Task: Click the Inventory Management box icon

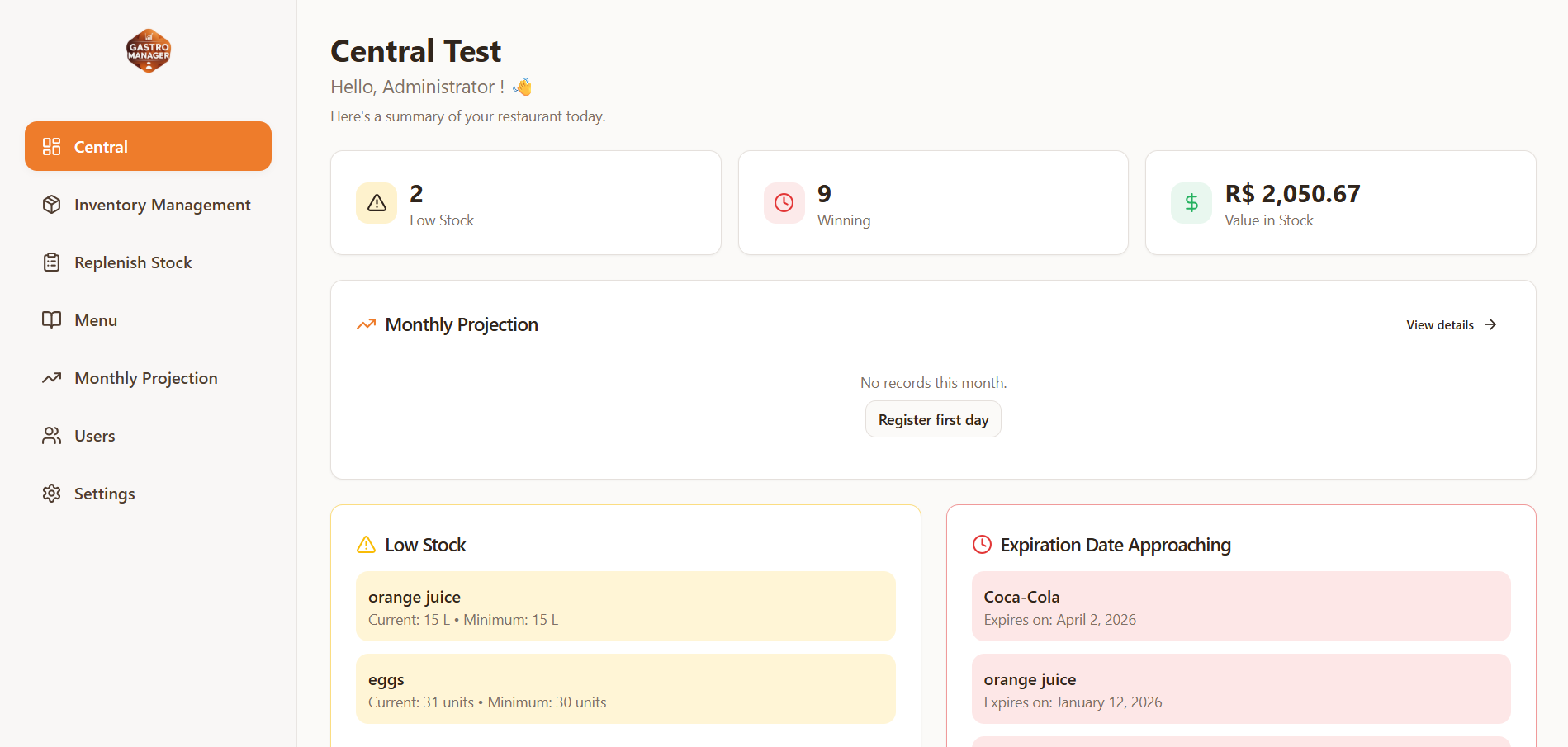Action: click(x=51, y=204)
